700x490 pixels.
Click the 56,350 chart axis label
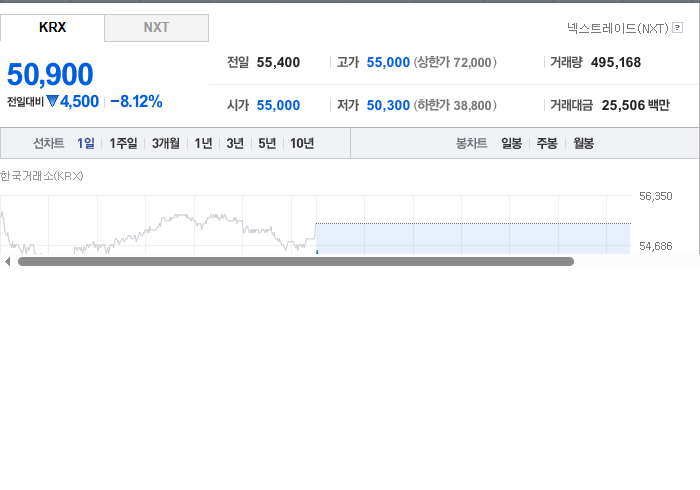[x=655, y=196]
